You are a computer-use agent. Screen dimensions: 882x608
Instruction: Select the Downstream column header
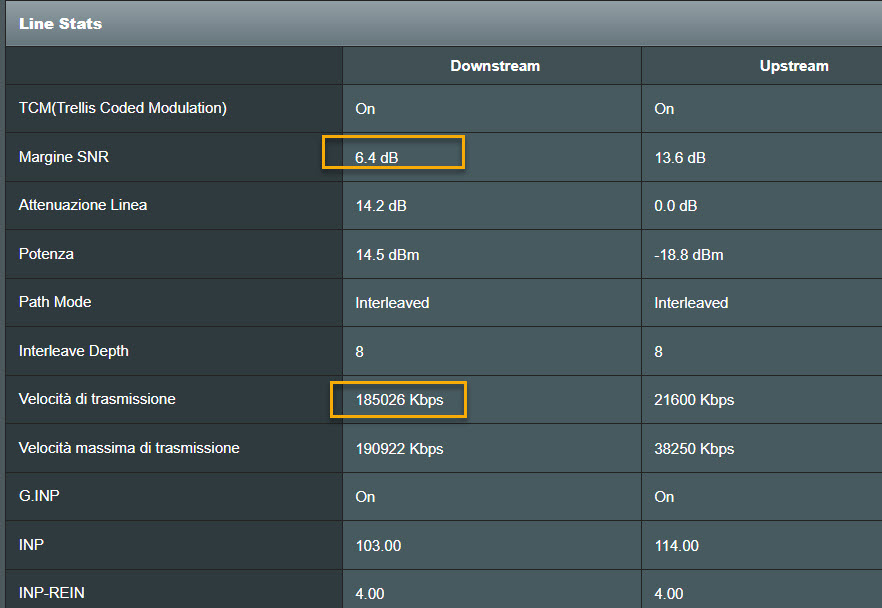pyautogui.click(x=495, y=66)
